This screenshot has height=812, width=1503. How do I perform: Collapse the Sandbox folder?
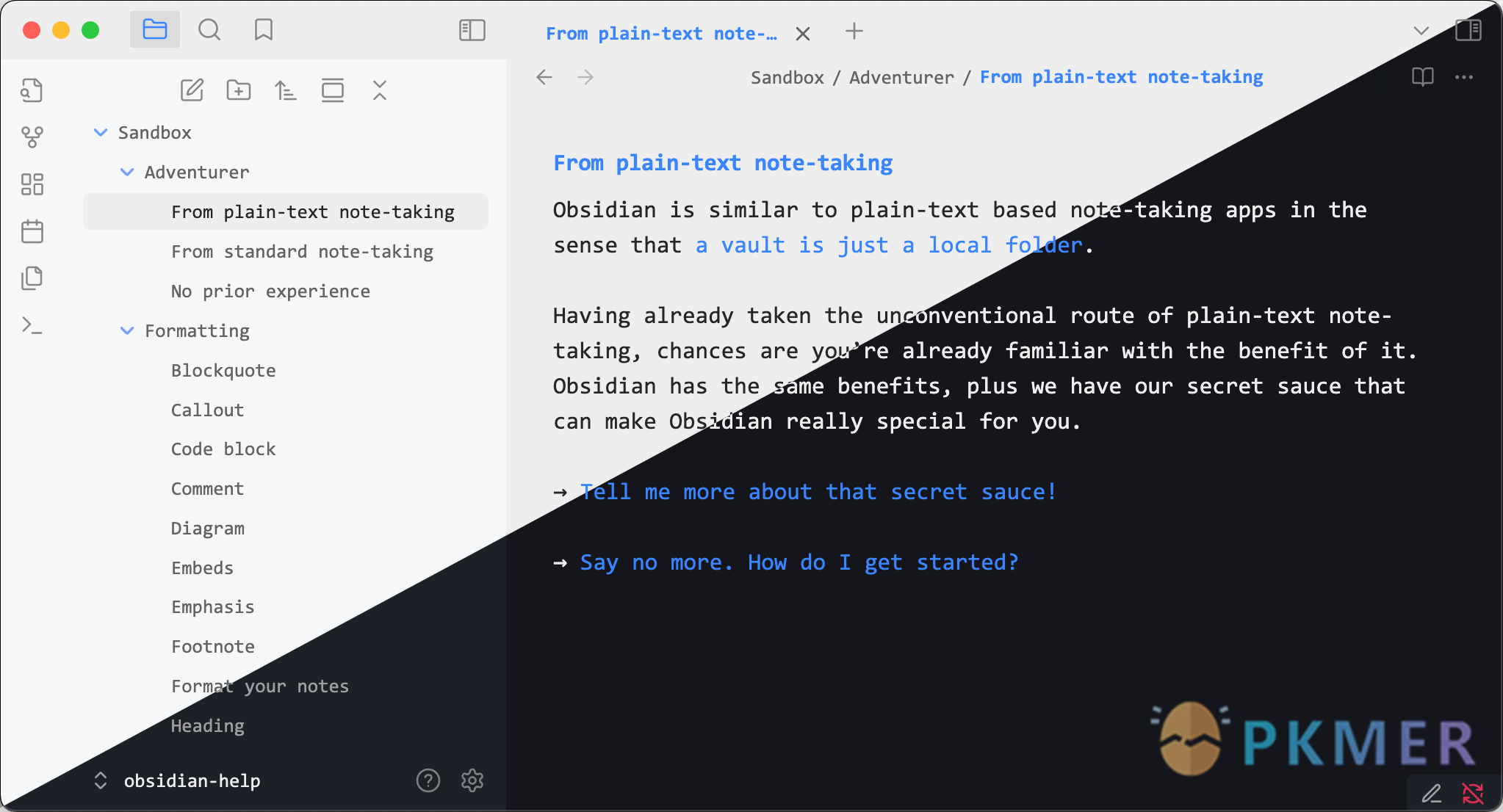[x=101, y=132]
